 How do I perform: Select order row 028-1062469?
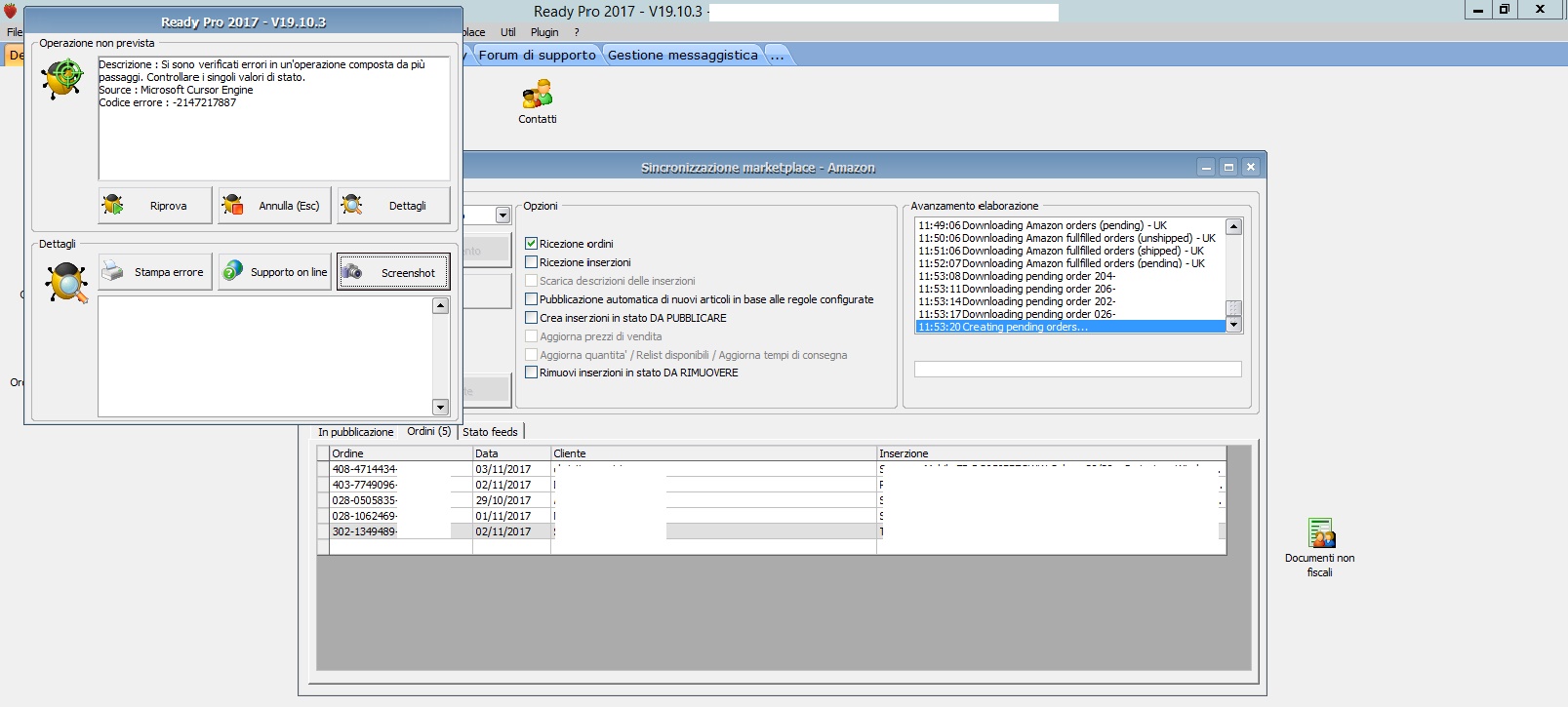point(772,516)
